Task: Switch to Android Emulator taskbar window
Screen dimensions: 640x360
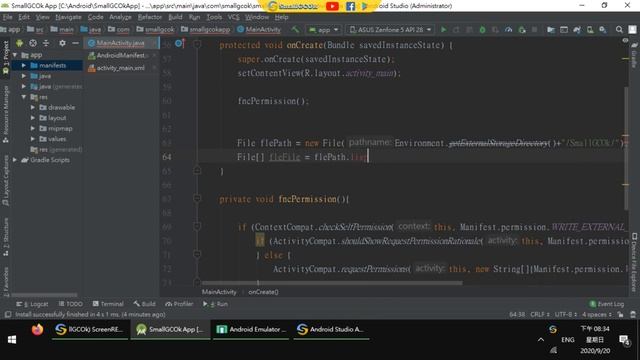Action: click(251, 329)
